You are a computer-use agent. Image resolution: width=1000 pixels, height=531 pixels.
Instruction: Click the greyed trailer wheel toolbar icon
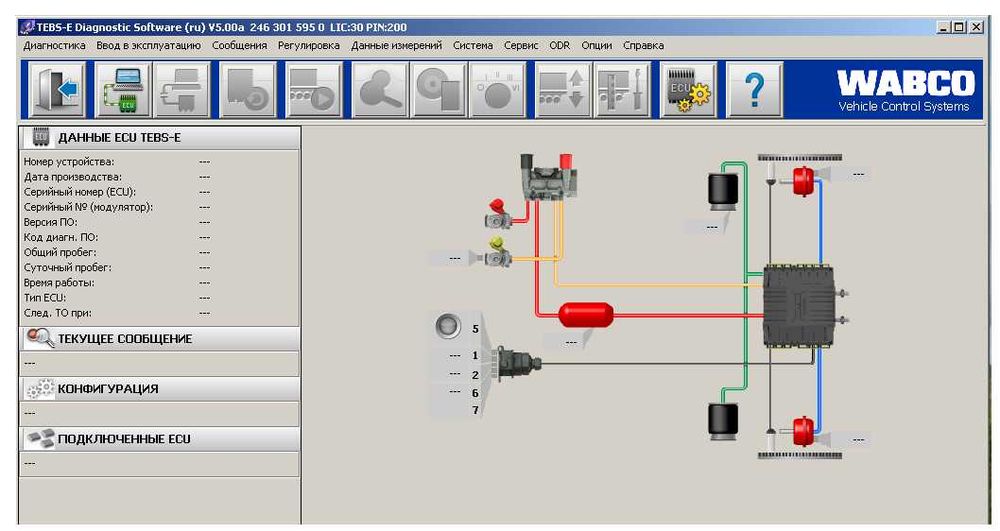(x=247, y=89)
